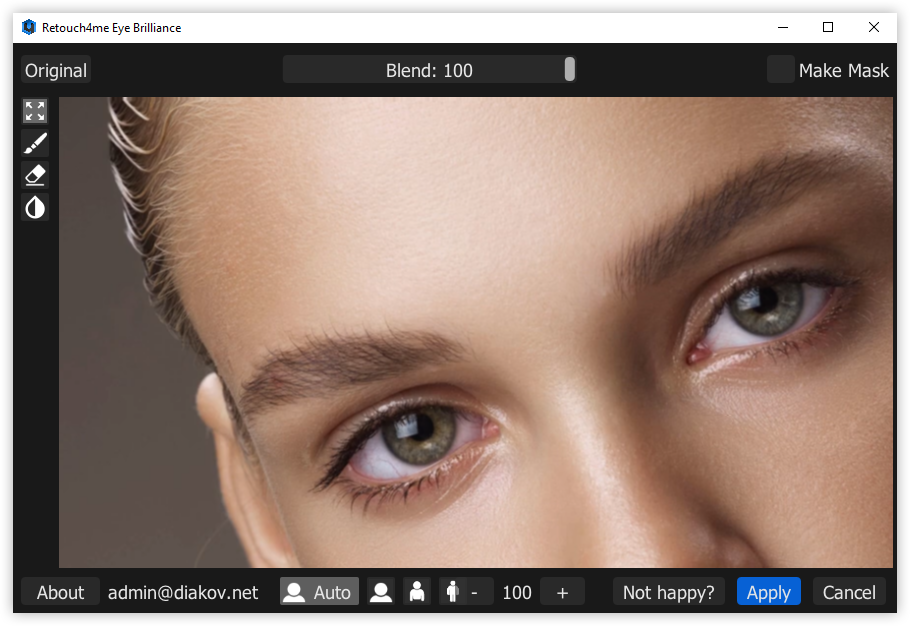
Task: Cancel and close the plugin
Action: (x=849, y=592)
